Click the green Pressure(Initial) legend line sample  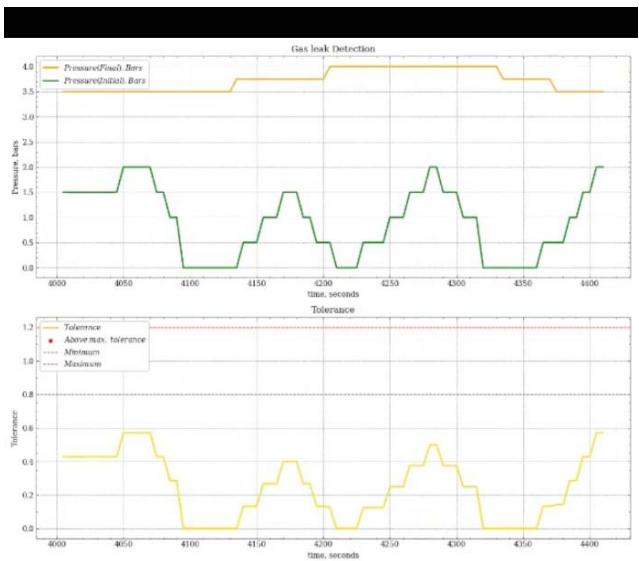coord(54,80)
